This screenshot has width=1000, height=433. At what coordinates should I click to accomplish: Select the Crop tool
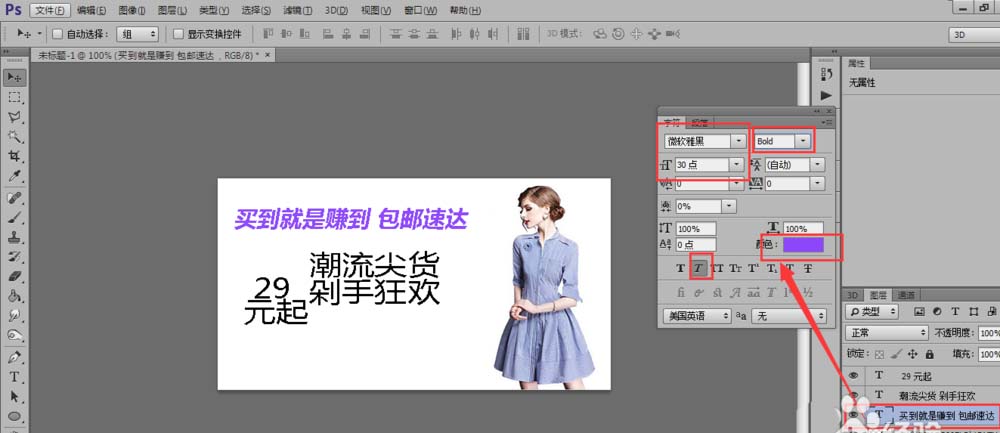coord(14,156)
